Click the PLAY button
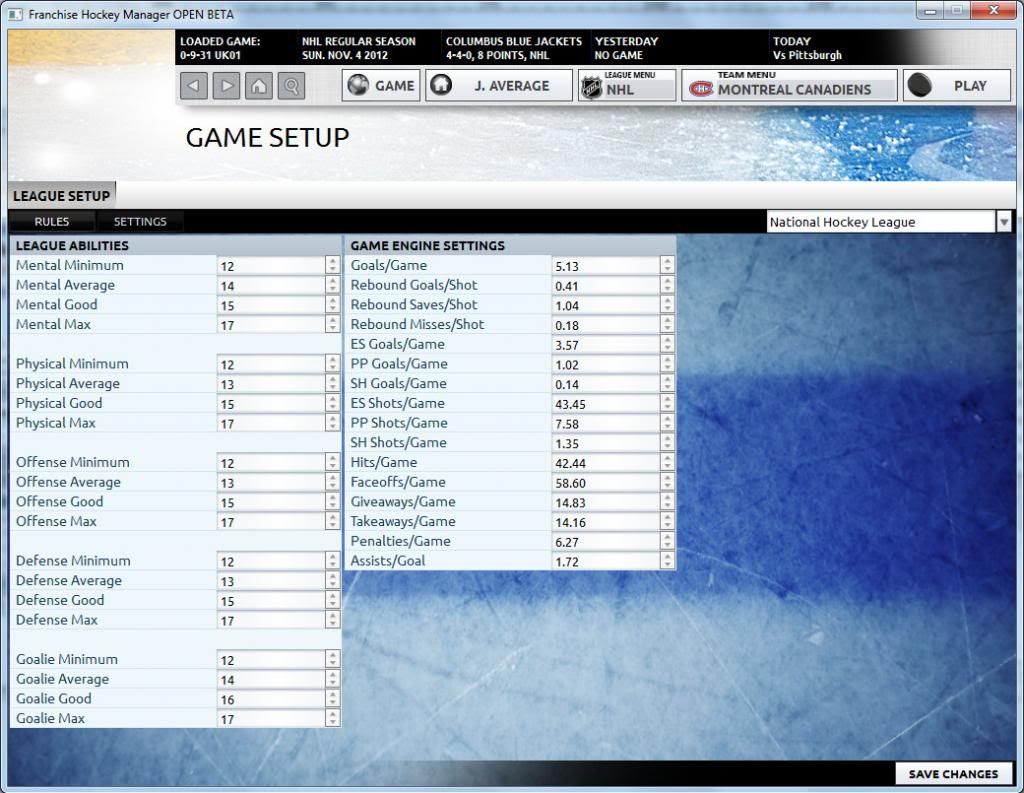 pos(957,86)
